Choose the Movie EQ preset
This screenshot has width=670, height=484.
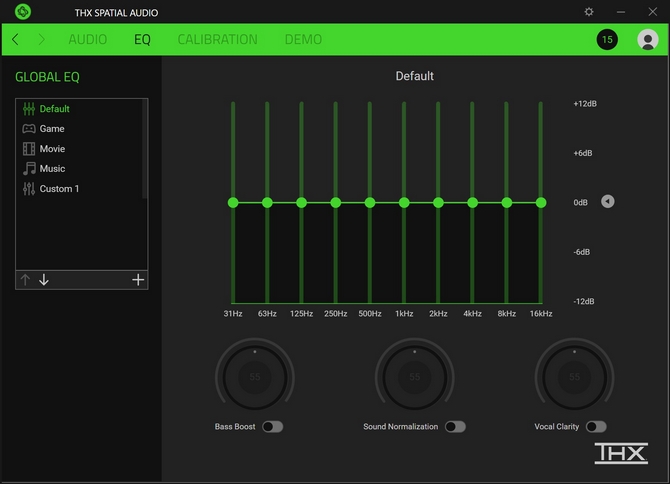pyautogui.click(x=81, y=149)
